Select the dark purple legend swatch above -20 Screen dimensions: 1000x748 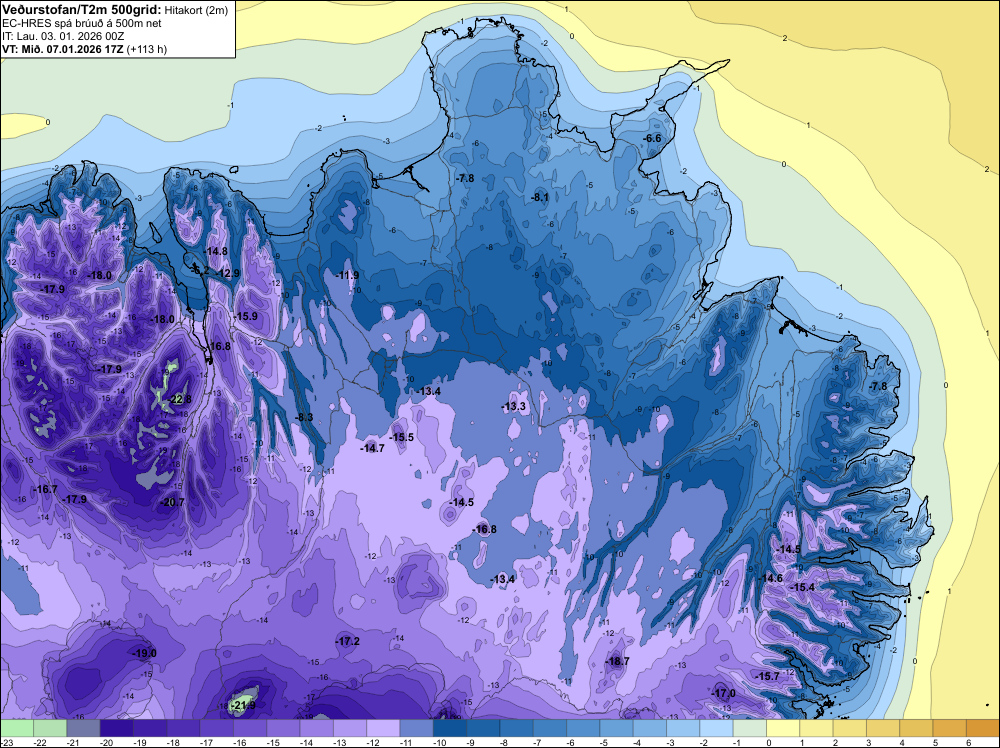click(x=117, y=728)
